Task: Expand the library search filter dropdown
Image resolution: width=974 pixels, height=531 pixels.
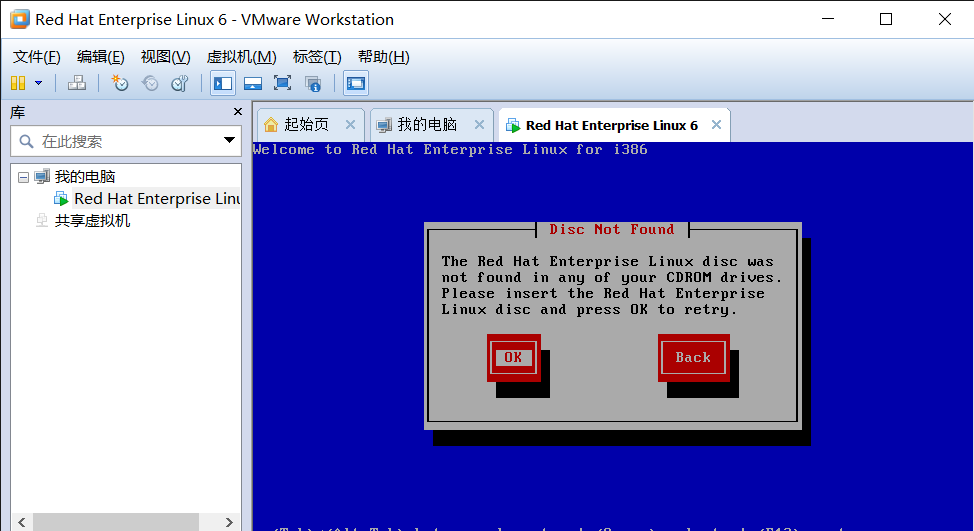Action: pyautogui.click(x=229, y=140)
